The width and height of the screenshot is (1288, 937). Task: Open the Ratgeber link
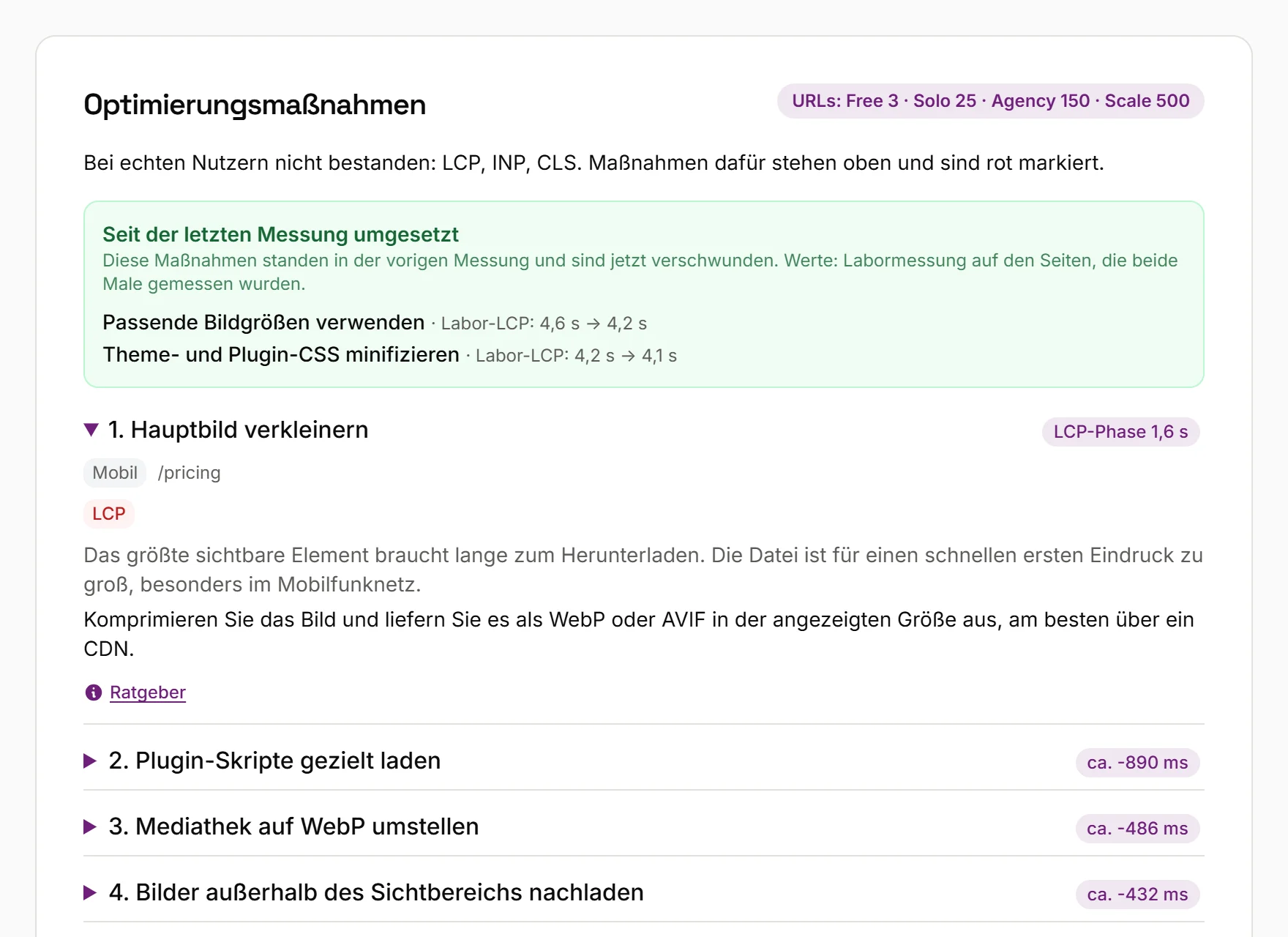(148, 693)
